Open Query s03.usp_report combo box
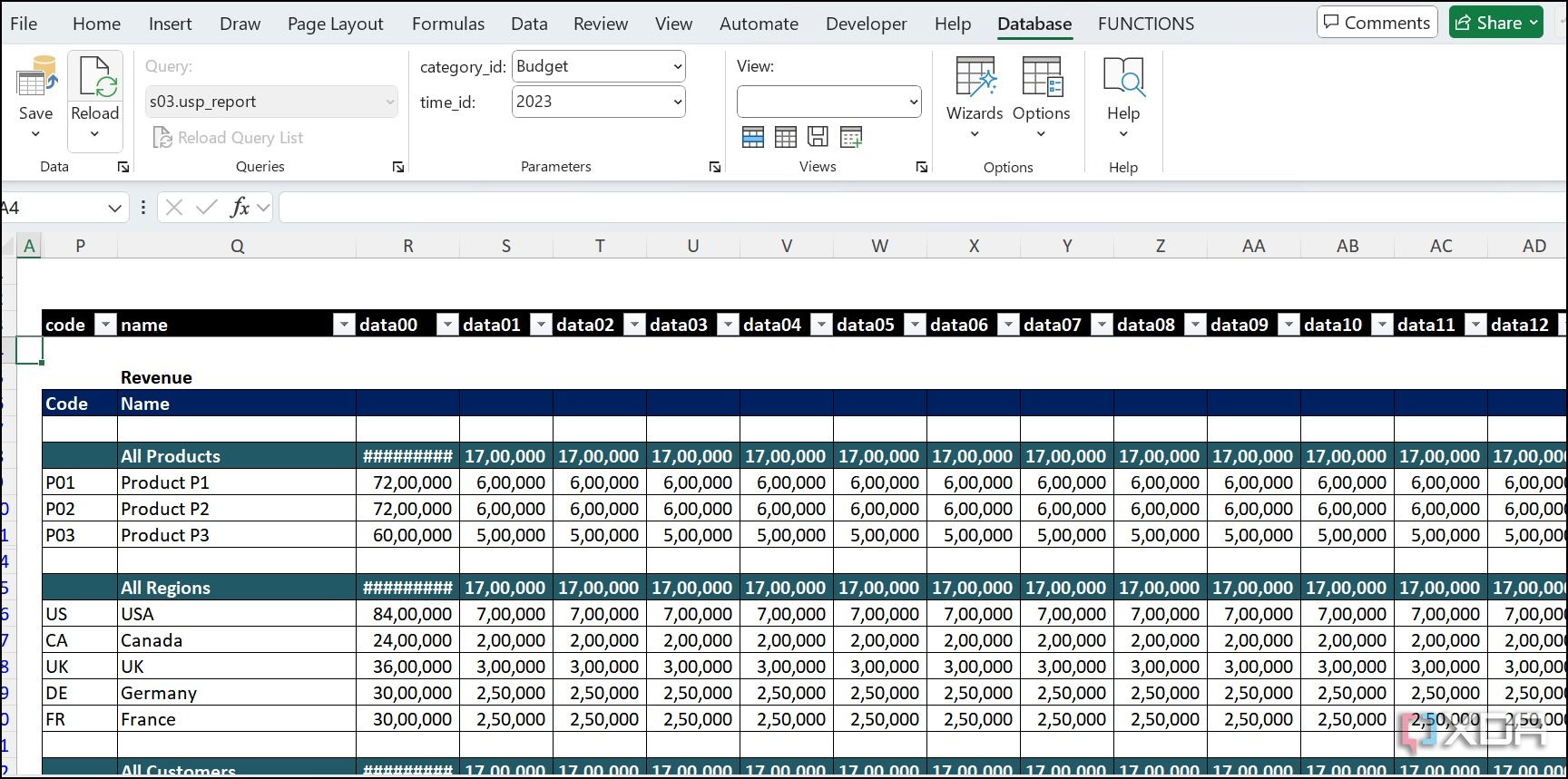Viewport: 1568px width, 779px height. click(271, 102)
